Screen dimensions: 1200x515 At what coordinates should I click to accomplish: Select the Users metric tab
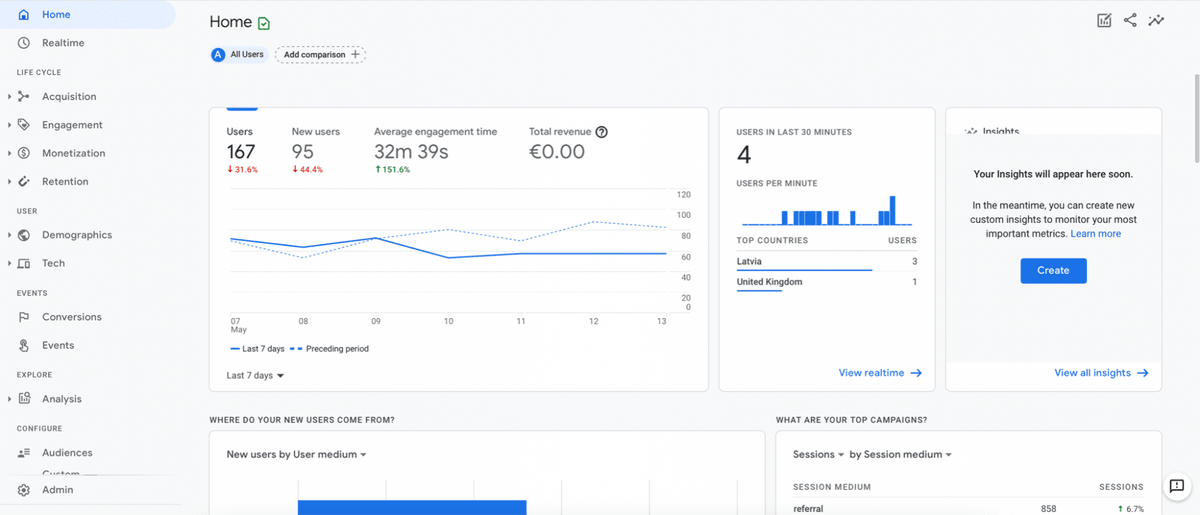244,150
